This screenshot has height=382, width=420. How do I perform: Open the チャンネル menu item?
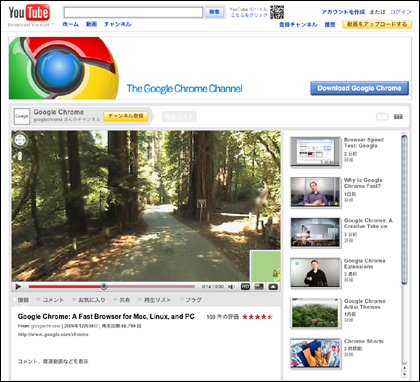(x=118, y=24)
